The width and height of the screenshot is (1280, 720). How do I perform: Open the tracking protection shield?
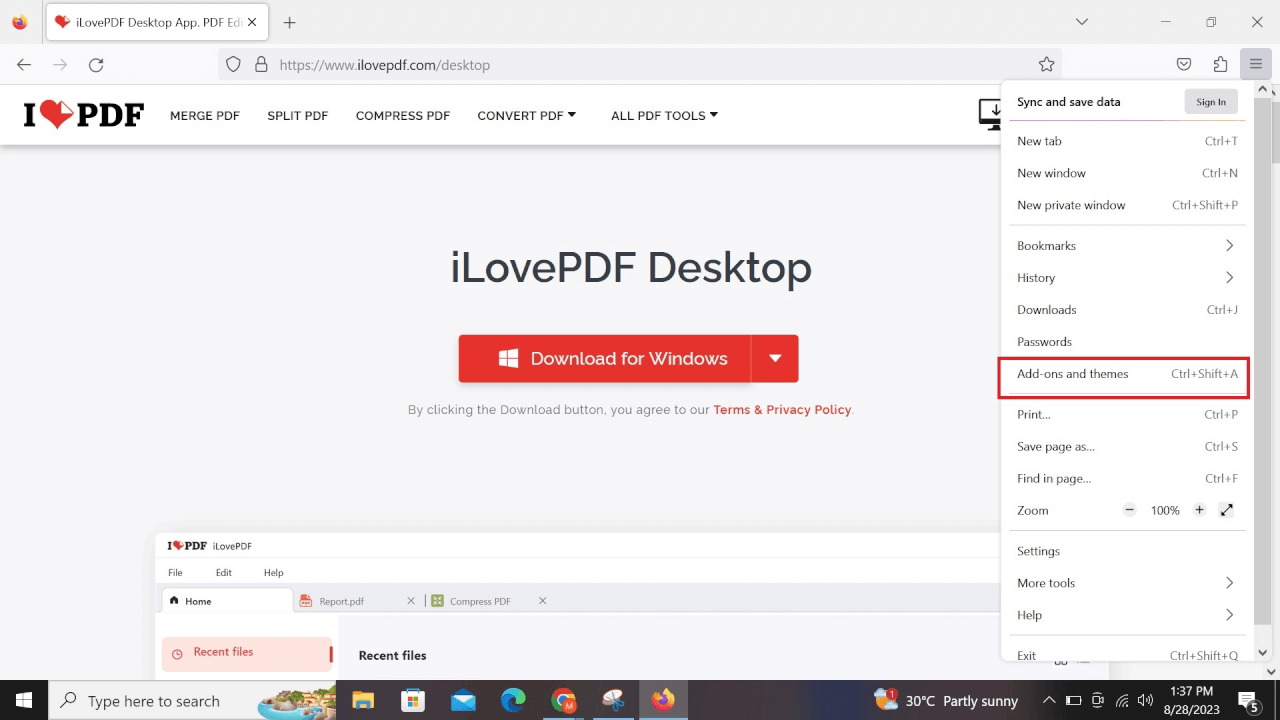(233, 65)
